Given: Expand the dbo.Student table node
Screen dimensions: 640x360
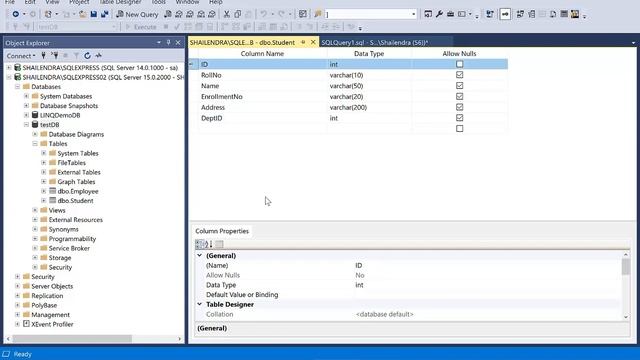Looking at the screenshot, I should point(44,200).
